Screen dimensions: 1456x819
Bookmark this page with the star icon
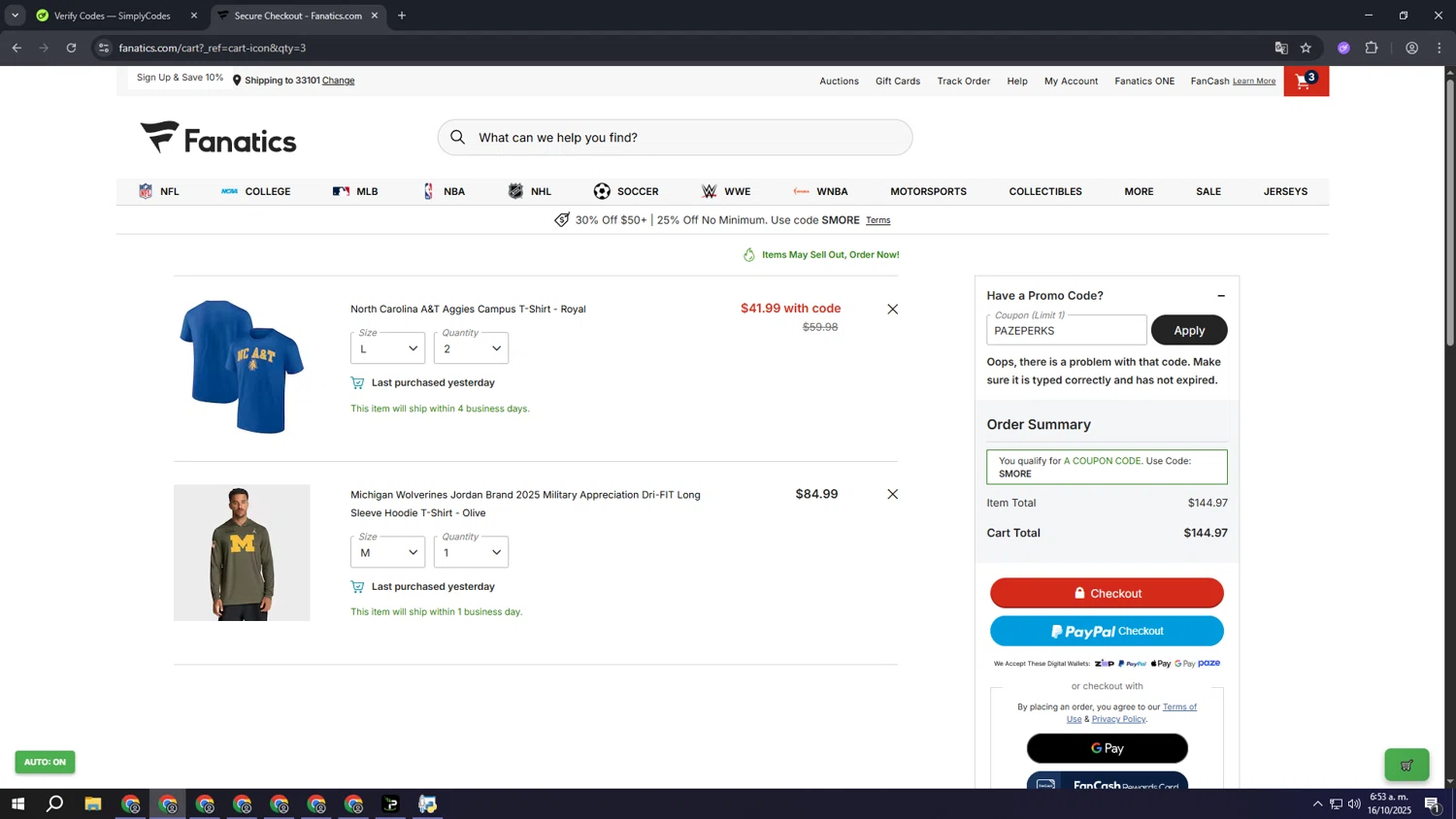[1306, 48]
